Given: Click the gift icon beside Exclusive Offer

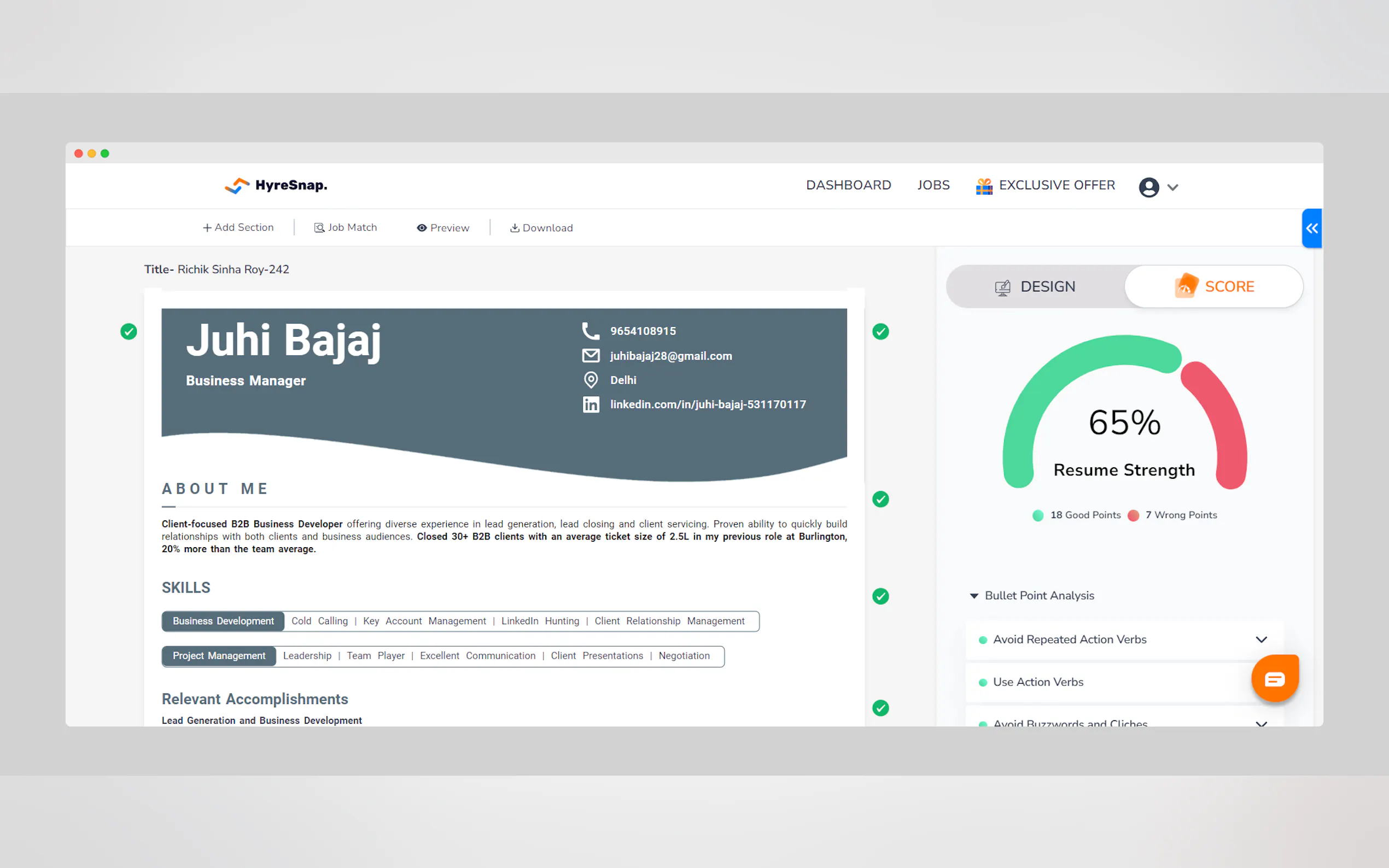Looking at the screenshot, I should tap(984, 186).
